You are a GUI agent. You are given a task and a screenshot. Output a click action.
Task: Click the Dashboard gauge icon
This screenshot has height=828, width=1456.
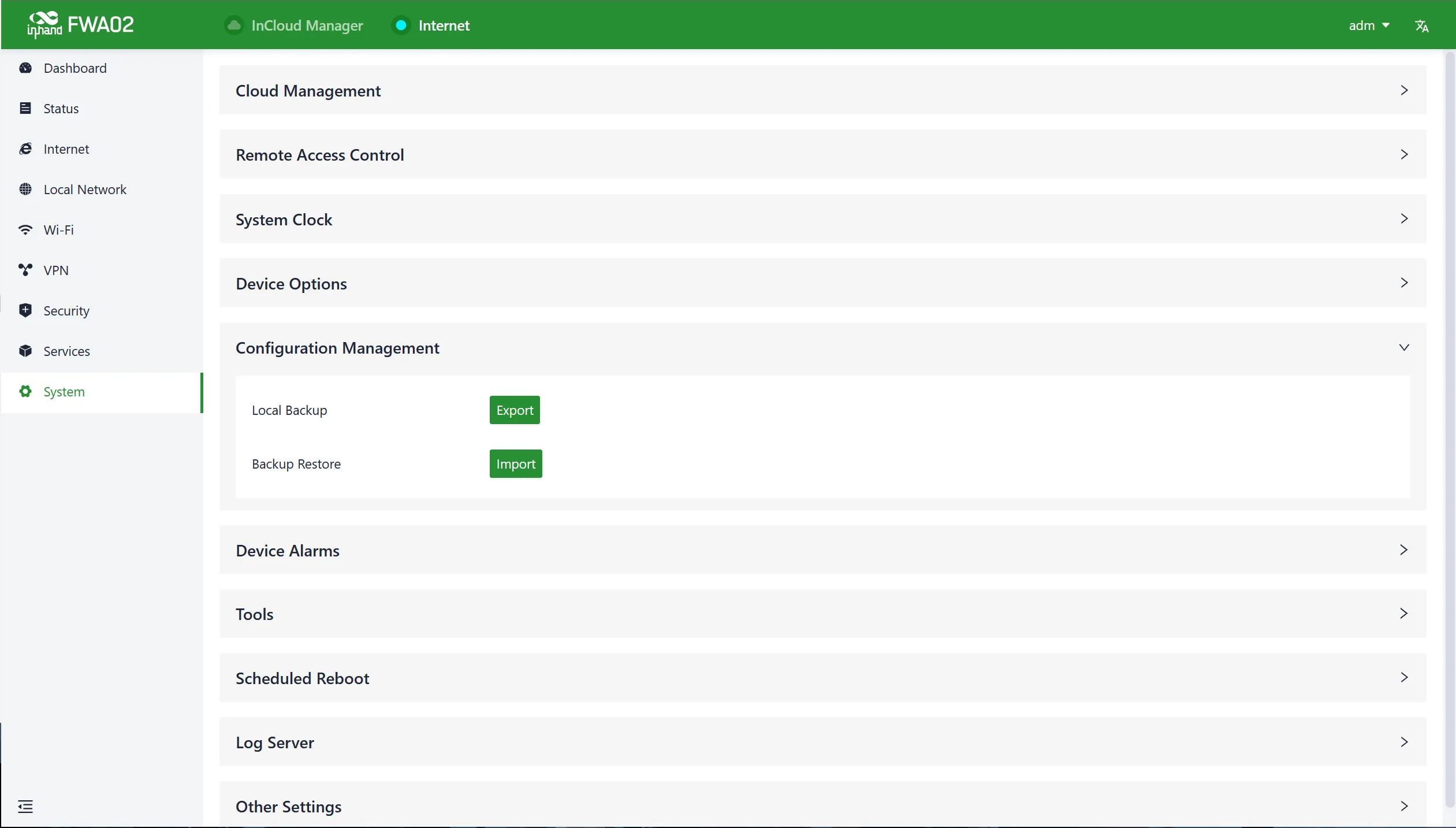(x=25, y=68)
